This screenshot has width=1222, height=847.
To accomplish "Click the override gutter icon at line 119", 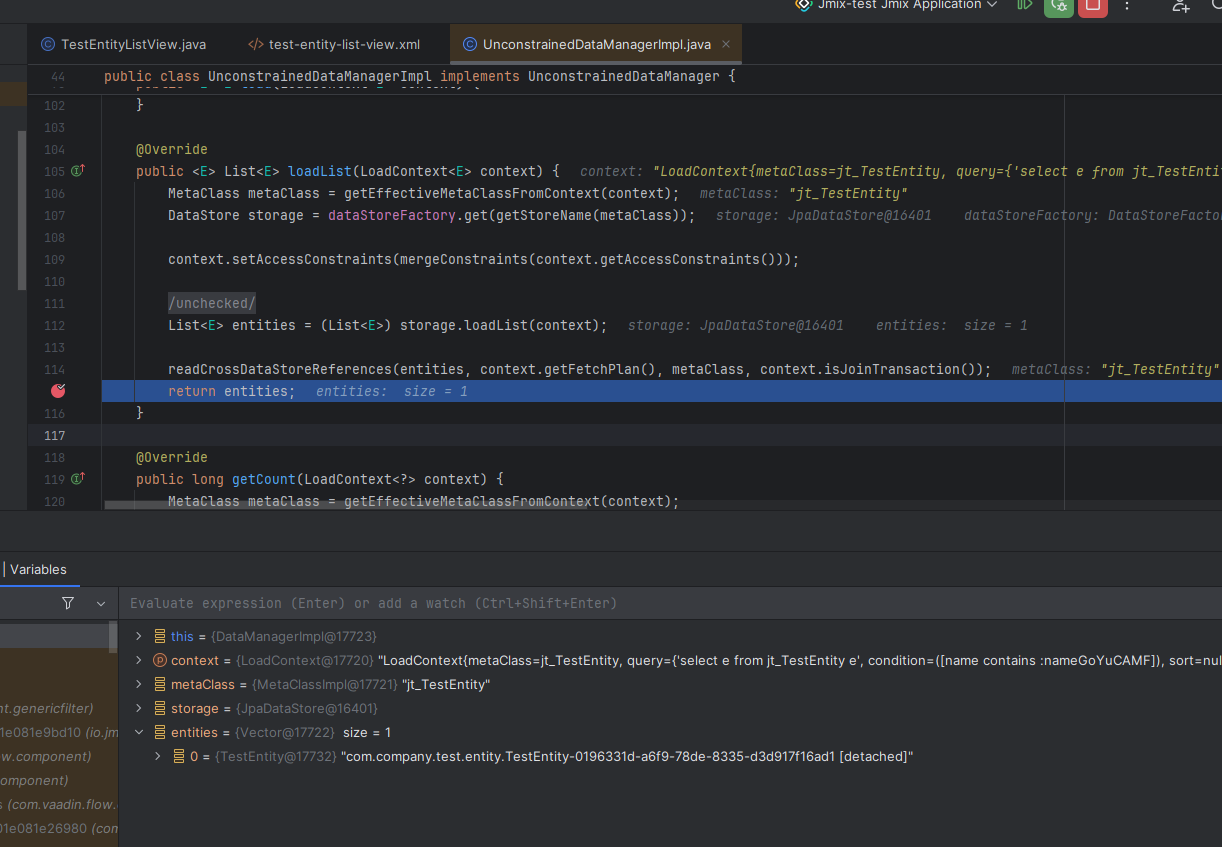I will tap(78, 479).
